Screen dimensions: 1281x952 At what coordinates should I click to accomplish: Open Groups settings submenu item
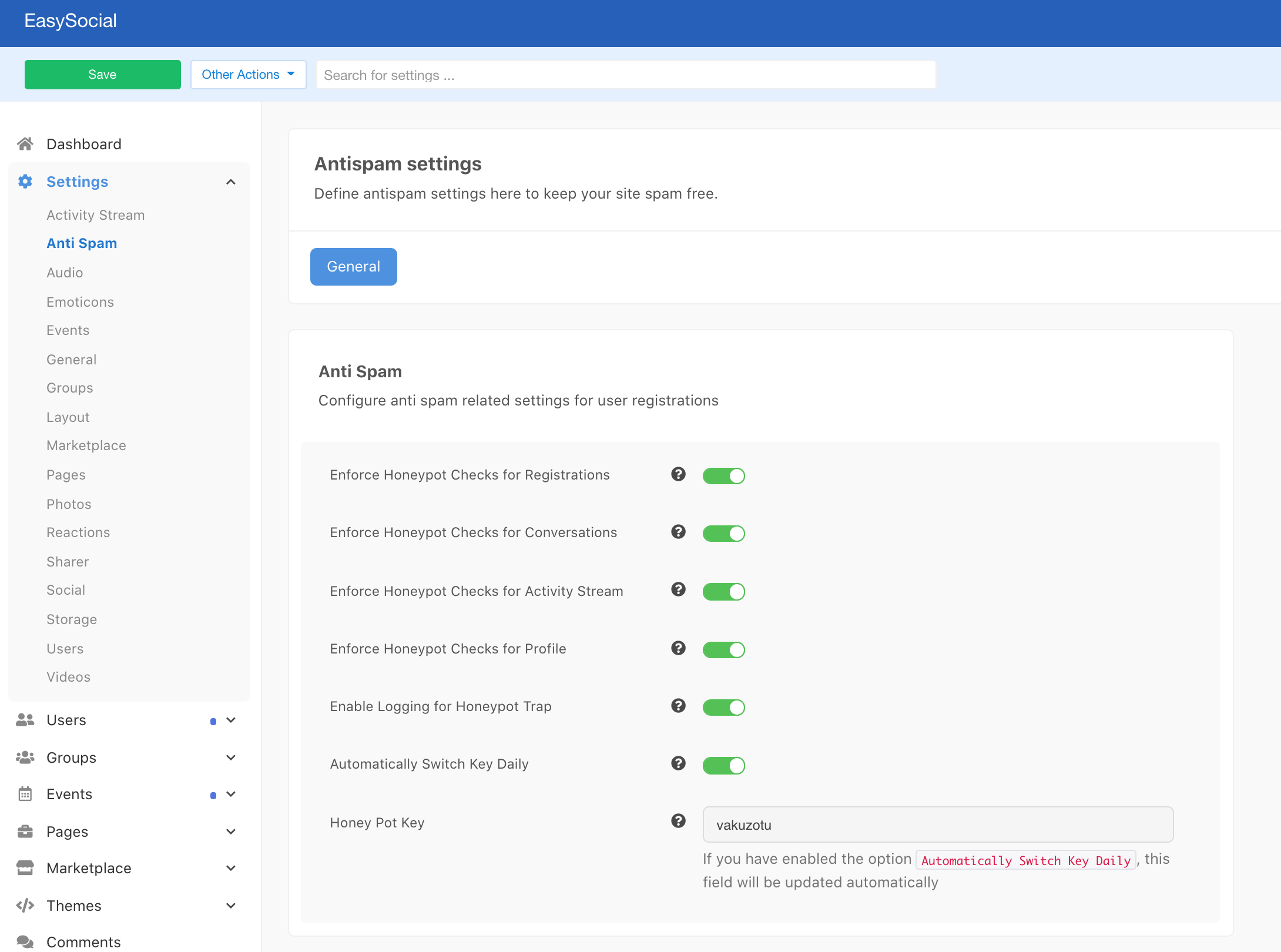pos(70,388)
